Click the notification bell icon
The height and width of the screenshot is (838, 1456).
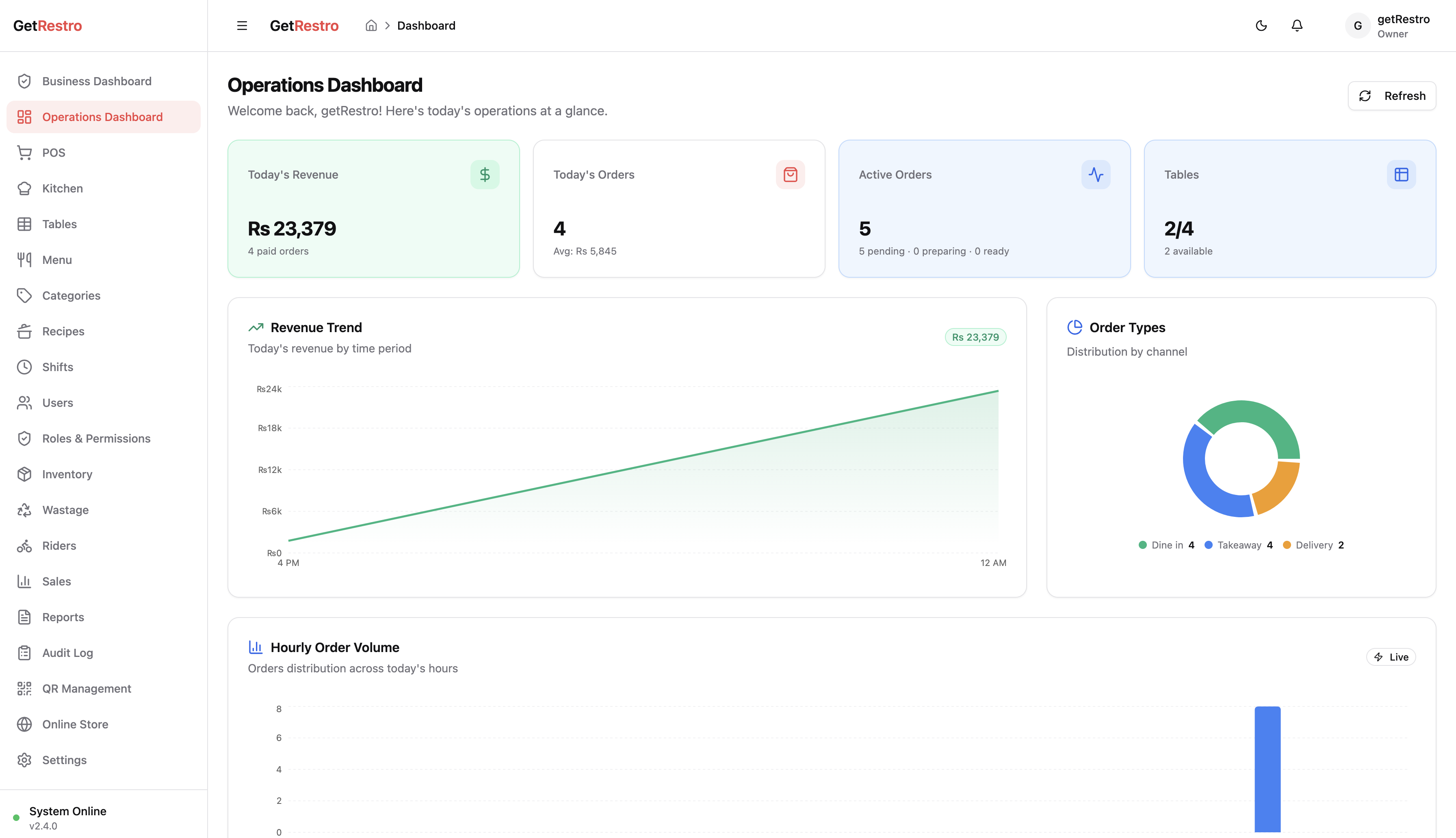pos(1296,25)
